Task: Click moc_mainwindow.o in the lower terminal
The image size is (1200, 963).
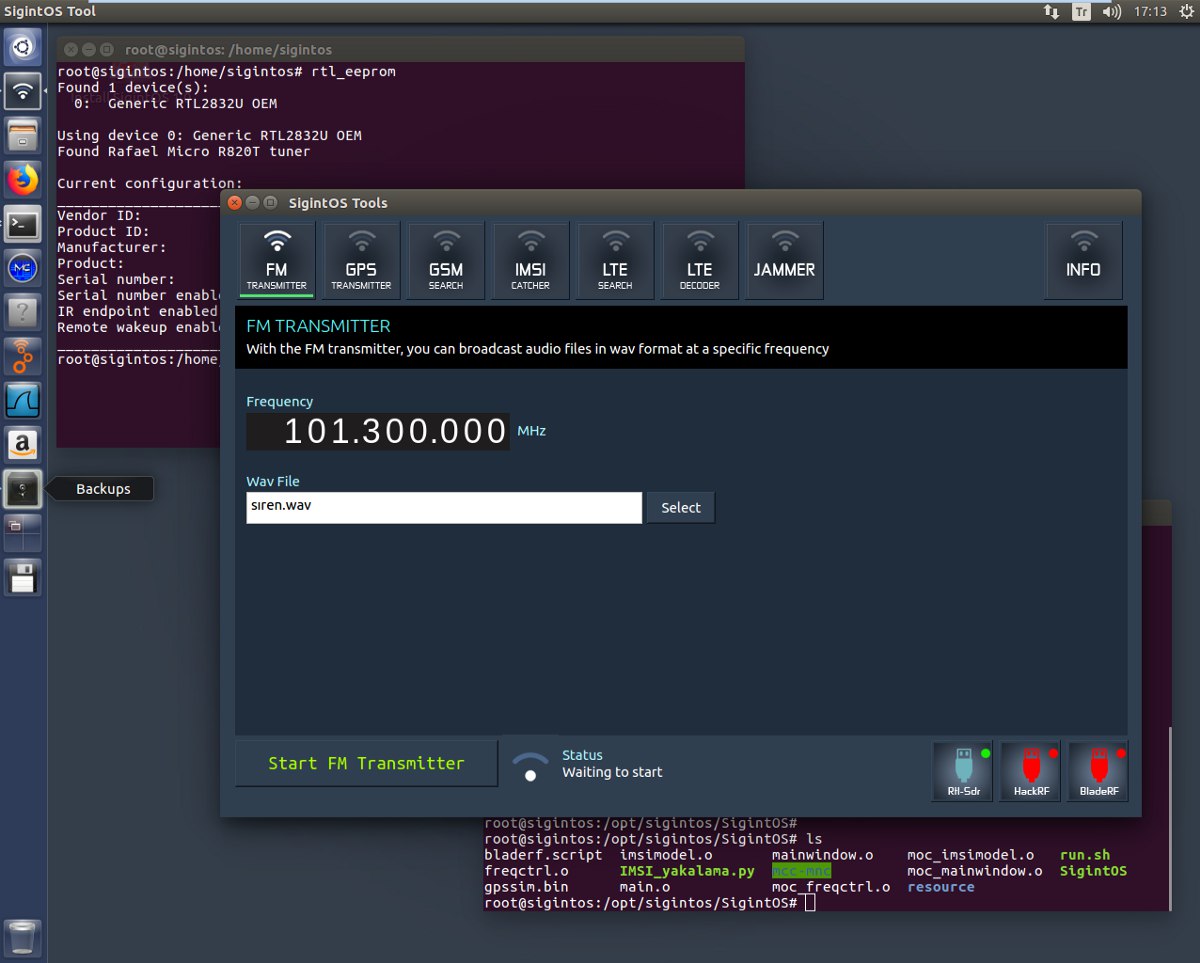Action: tap(975, 871)
